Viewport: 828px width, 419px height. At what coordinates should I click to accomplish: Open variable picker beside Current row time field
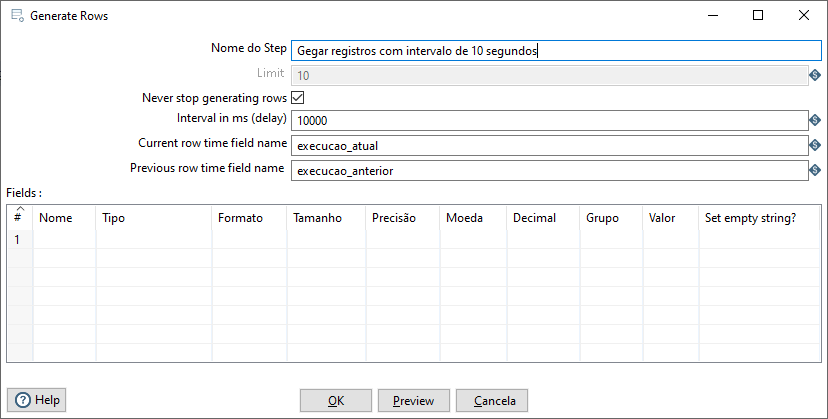point(815,145)
